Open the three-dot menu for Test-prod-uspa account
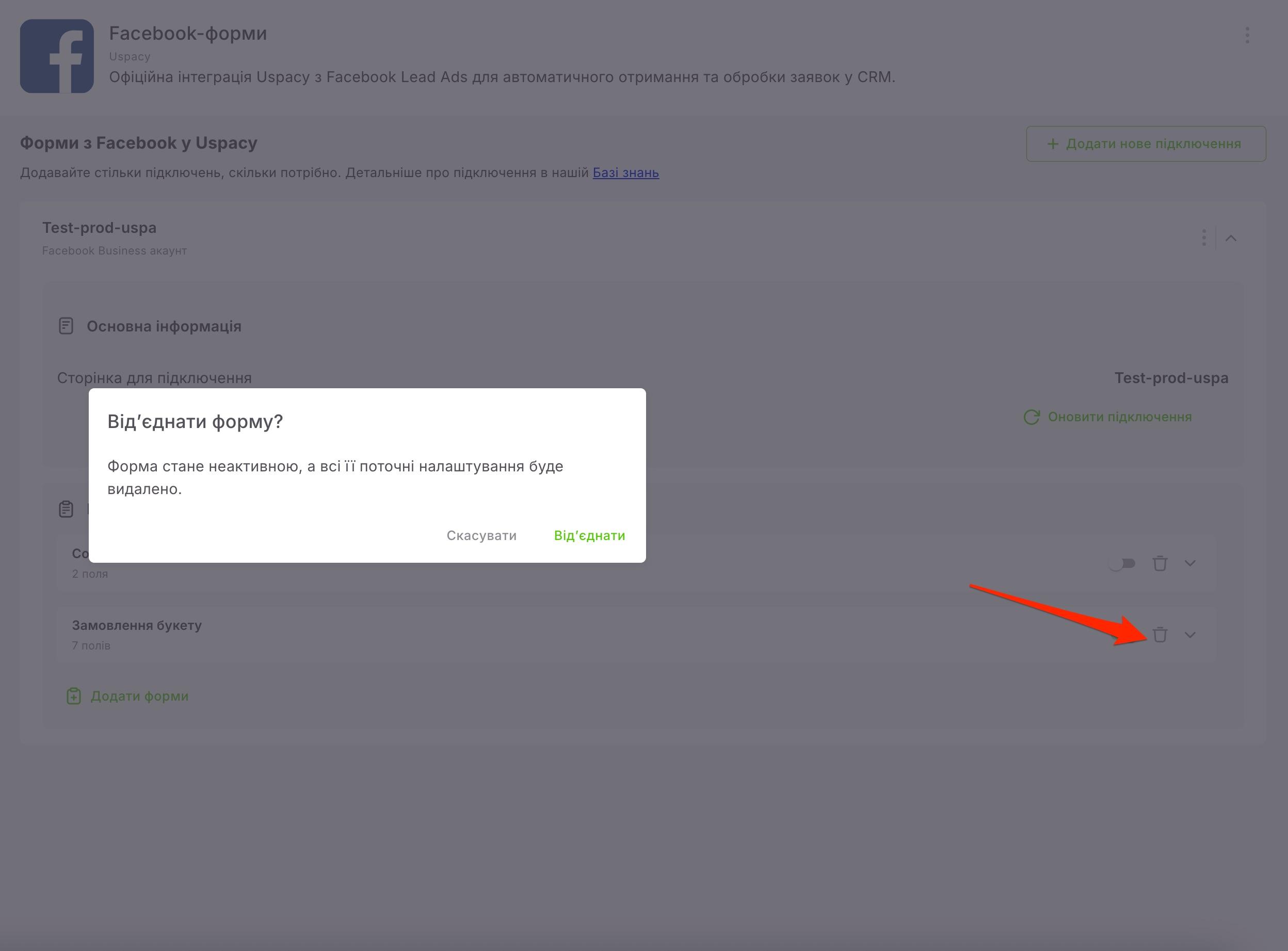The image size is (1288, 951). point(1204,237)
